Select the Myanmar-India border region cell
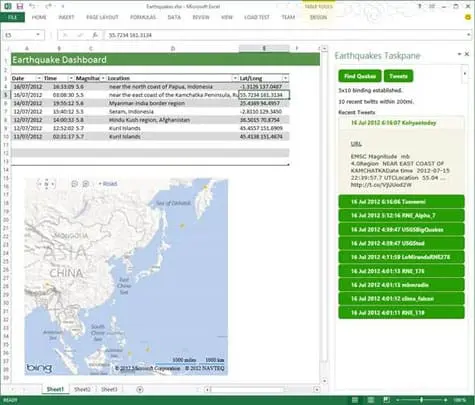Screen dimensions: 475x405 point(172,103)
